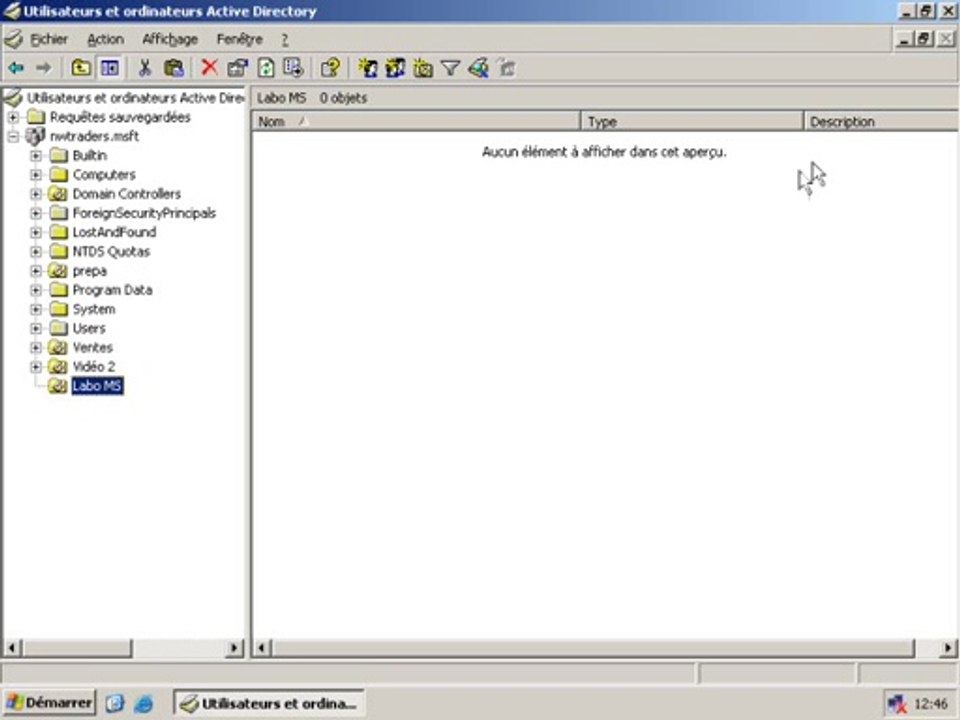Click the Export list toolbar icon
Image resolution: width=960 pixels, height=720 pixels.
(x=293, y=68)
